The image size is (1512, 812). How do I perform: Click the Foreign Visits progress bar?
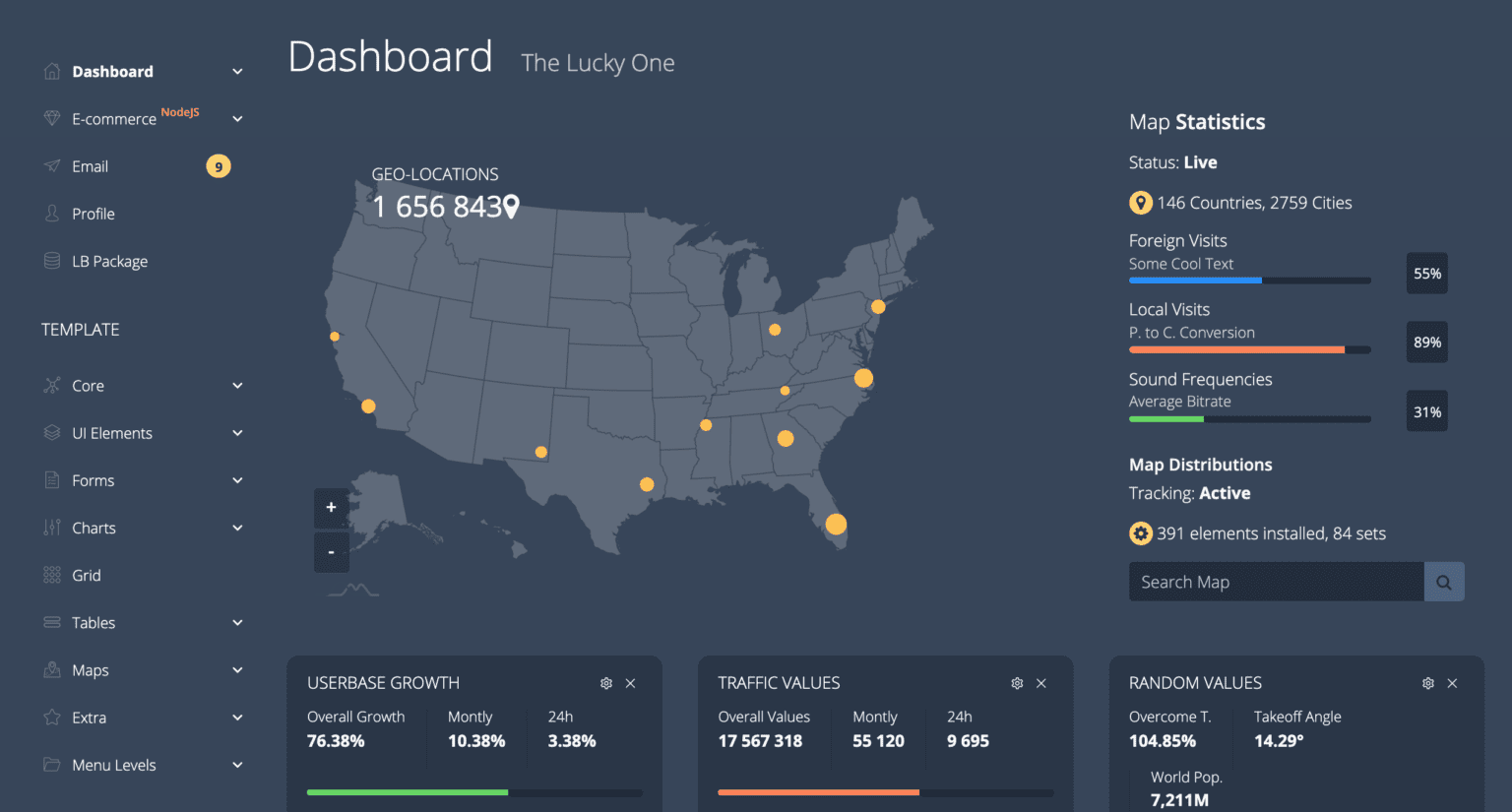click(1248, 280)
